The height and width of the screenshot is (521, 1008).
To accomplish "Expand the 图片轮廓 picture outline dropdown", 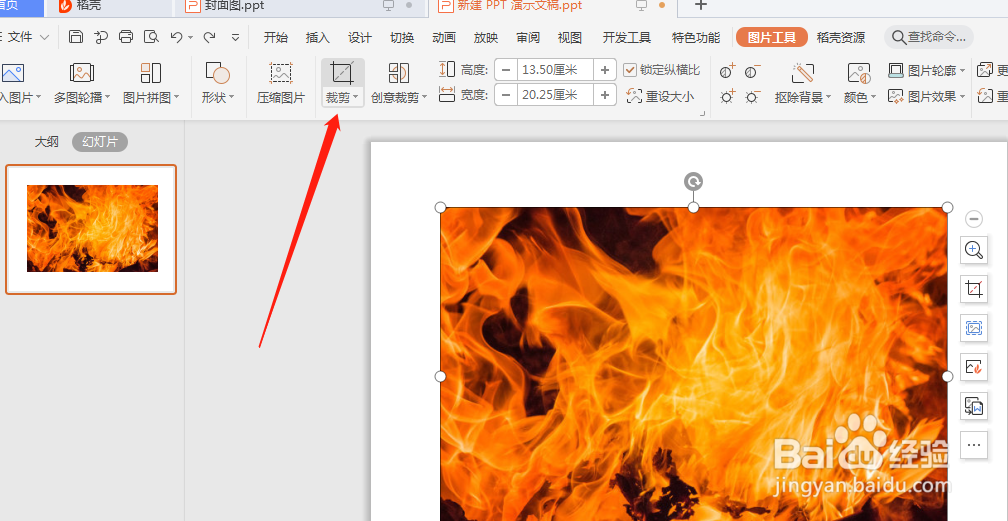I will tap(962, 70).
